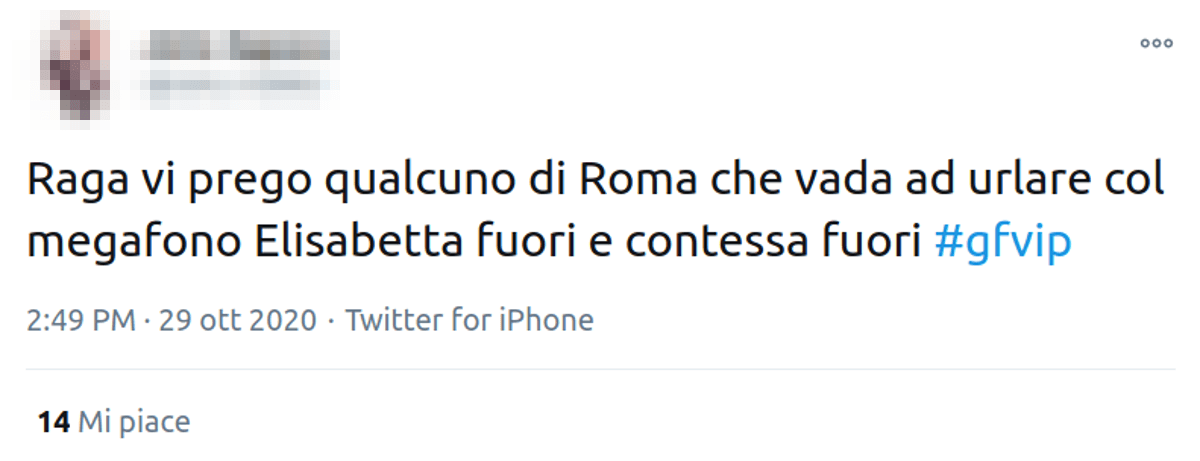The height and width of the screenshot is (461, 1200).
Task: Click the word Raga starting the tweet
Action: point(69,181)
